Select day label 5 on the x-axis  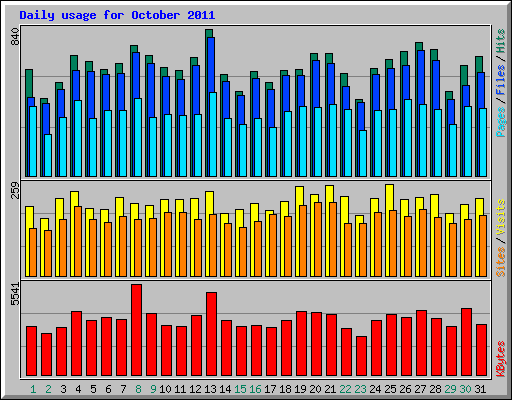[x=93, y=389]
